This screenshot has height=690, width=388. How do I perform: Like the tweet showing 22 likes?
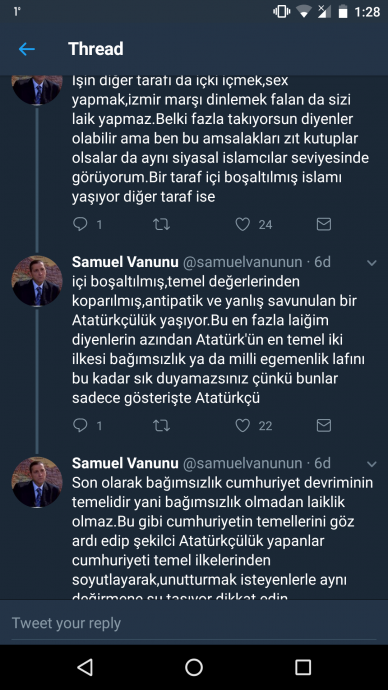pos(242,425)
